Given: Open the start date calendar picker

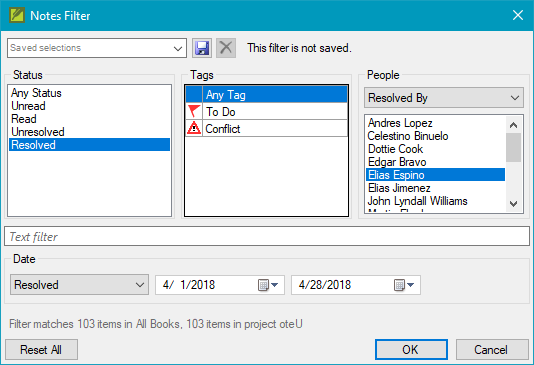Looking at the screenshot, I should tap(268, 285).
